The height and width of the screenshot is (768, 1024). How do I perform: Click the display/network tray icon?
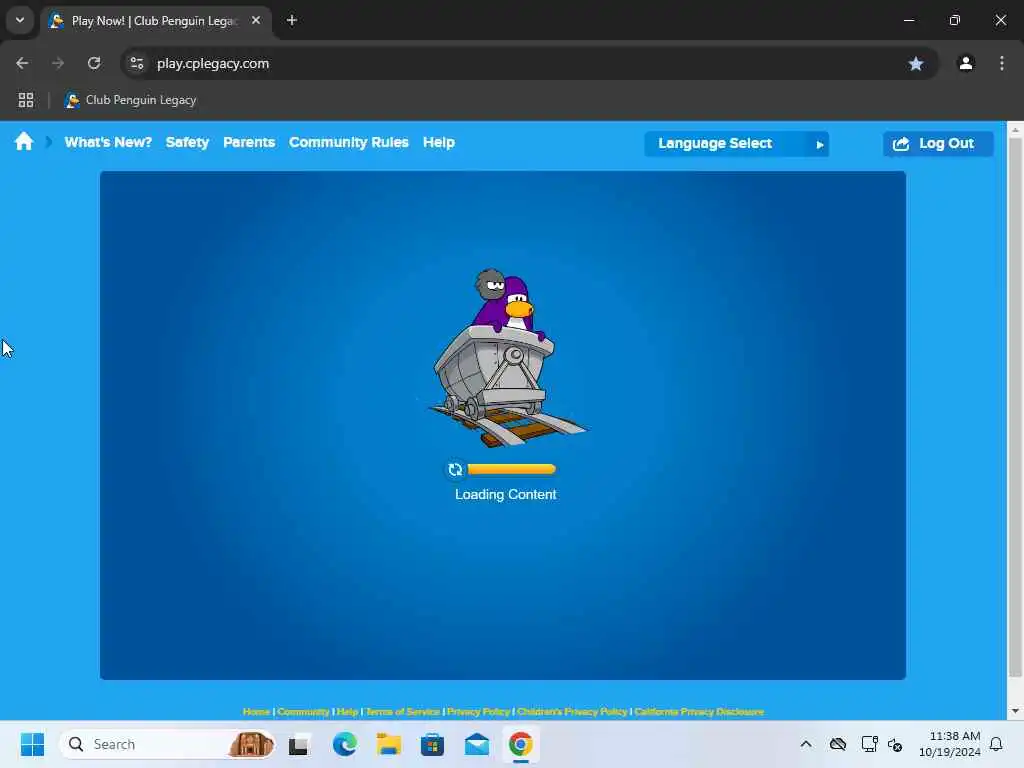click(x=869, y=744)
